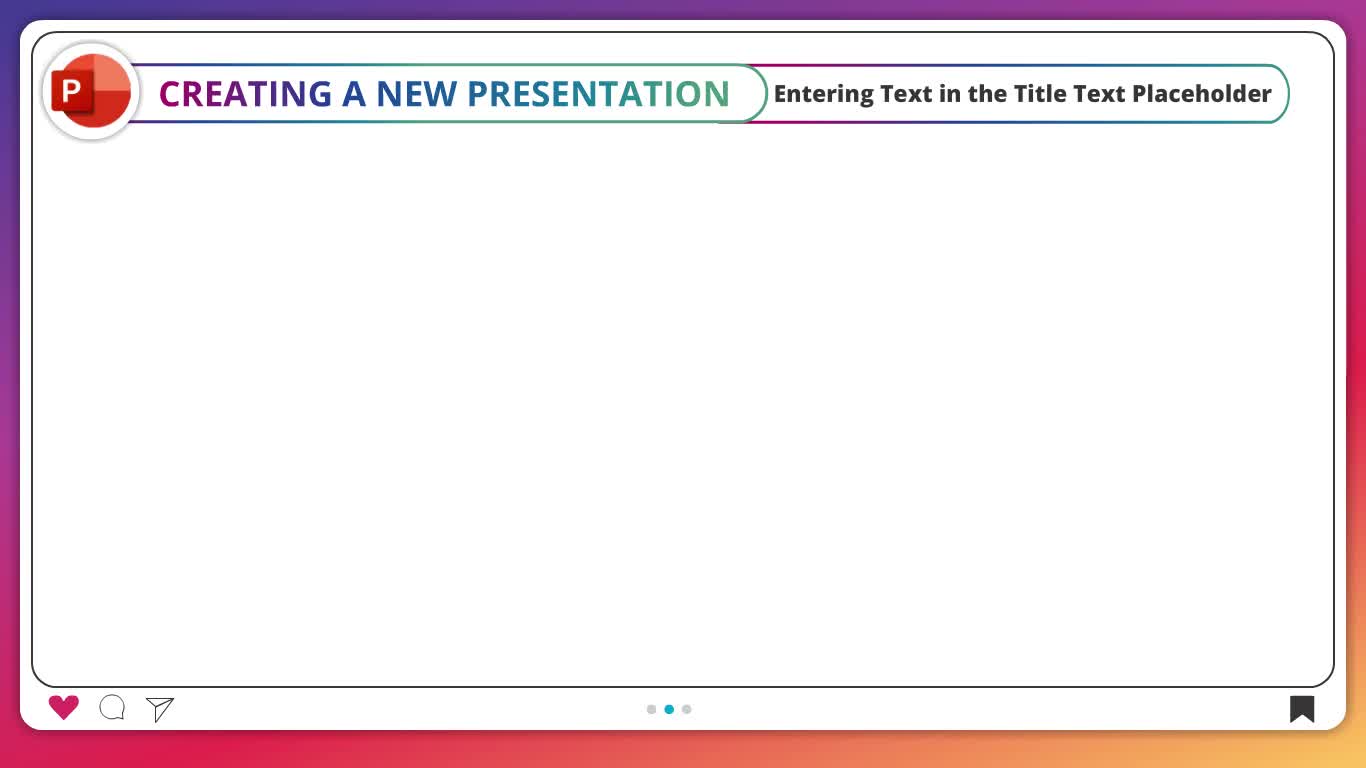
Task: Tap the pink heart like icon
Action: [x=64, y=708]
